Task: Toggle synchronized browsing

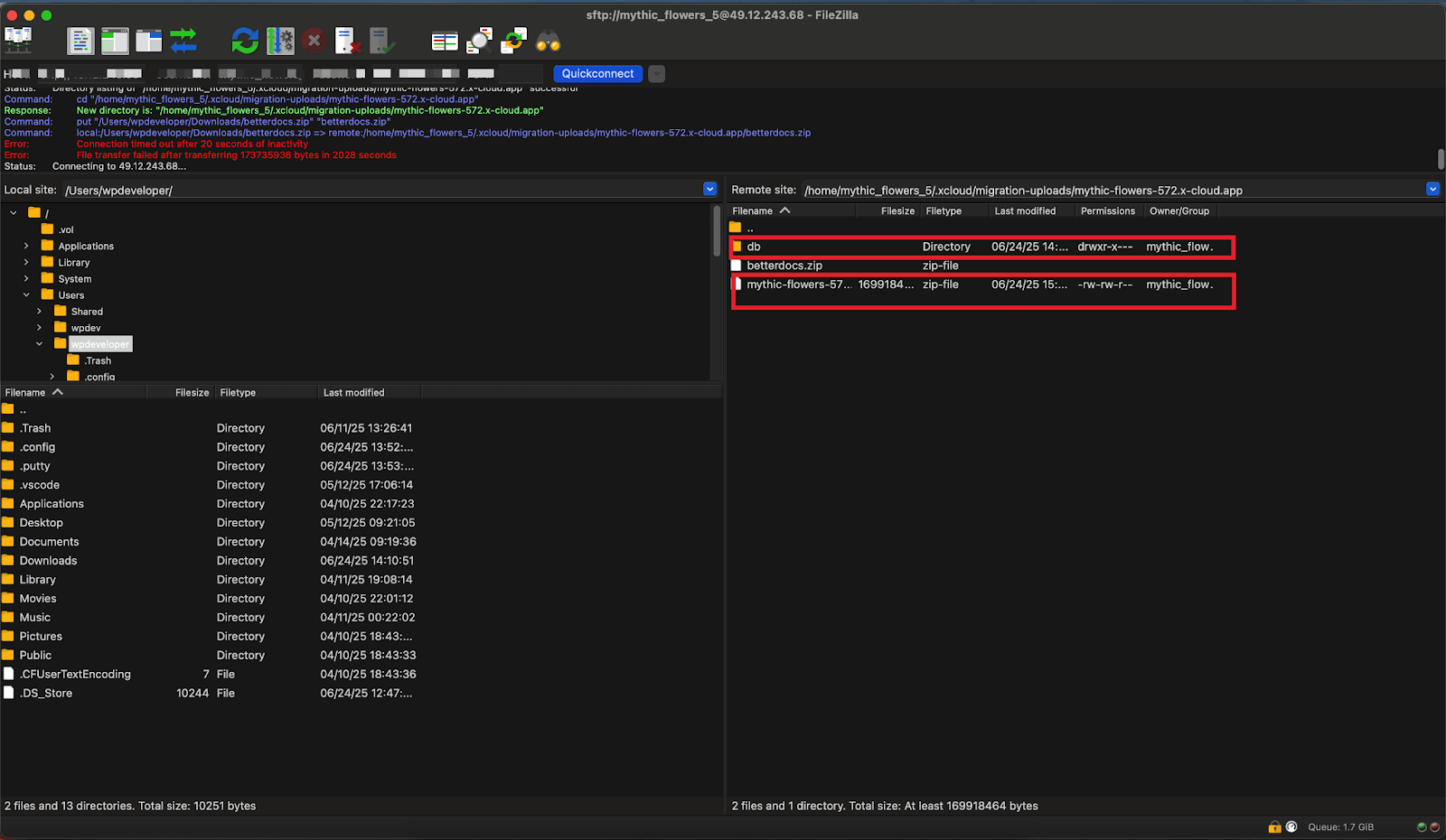Action: point(514,41)
